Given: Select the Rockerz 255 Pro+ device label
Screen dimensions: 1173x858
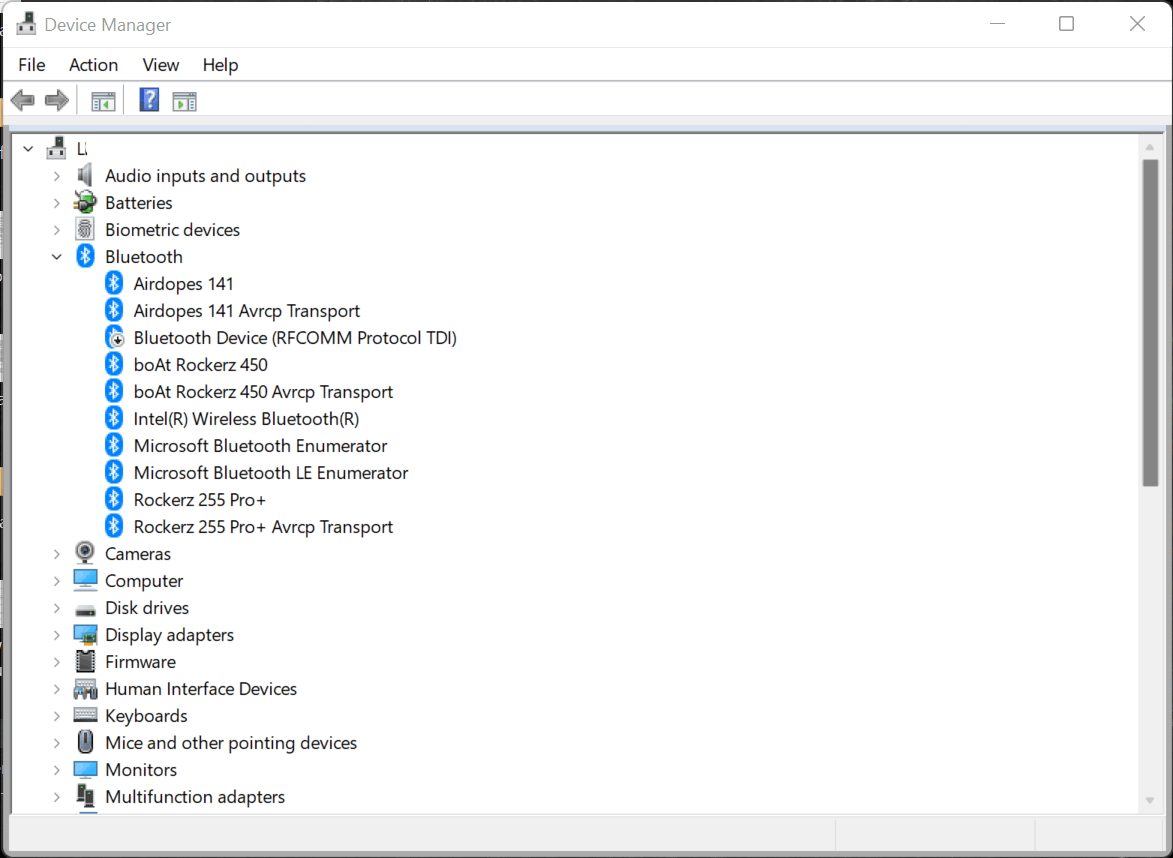Looking at the screenshot, I should click(200, 499).
